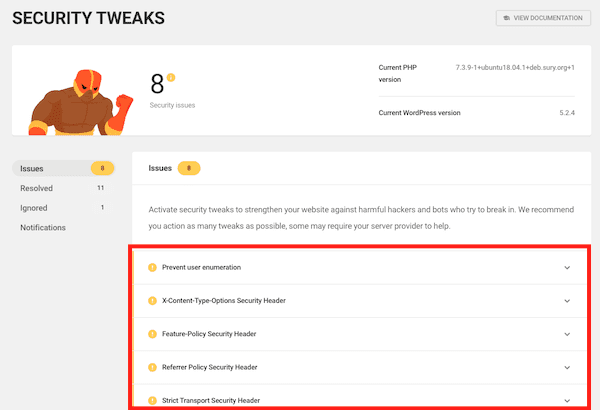Viewport: 600px width, 410px height.
Task: Click the yellow info badge next to the 8
Action: (171, 77)
